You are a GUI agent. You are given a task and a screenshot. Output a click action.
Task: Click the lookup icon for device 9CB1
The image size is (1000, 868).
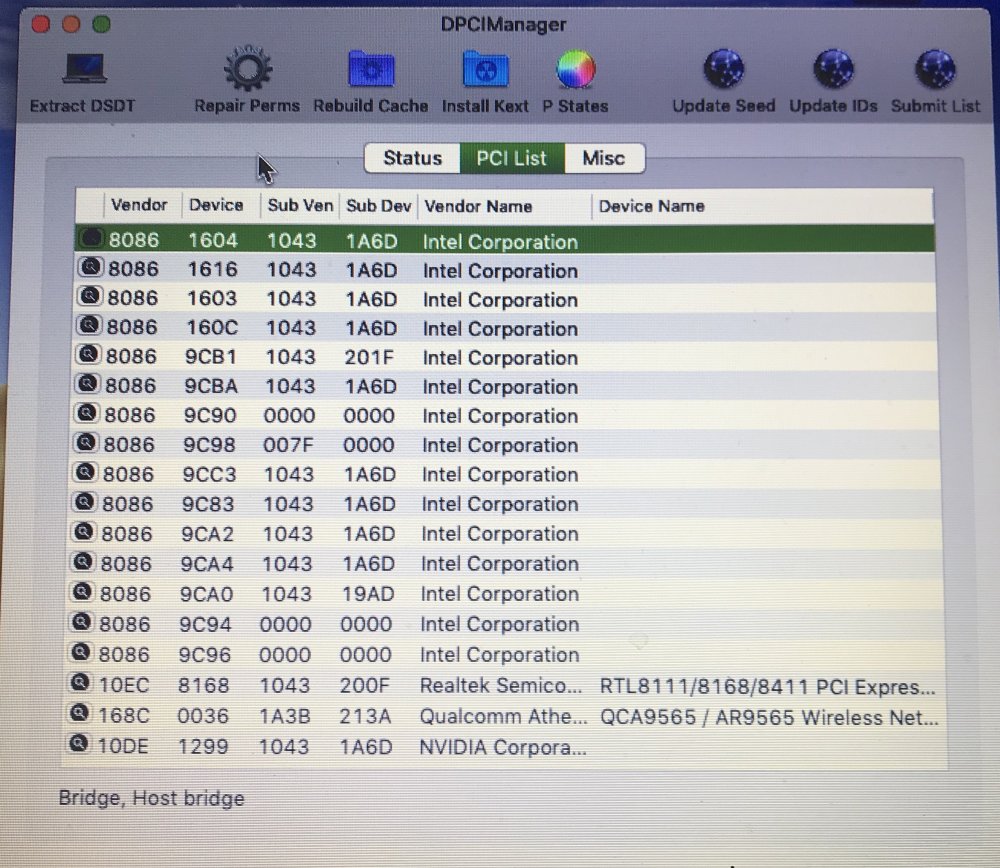click(89, 354)
